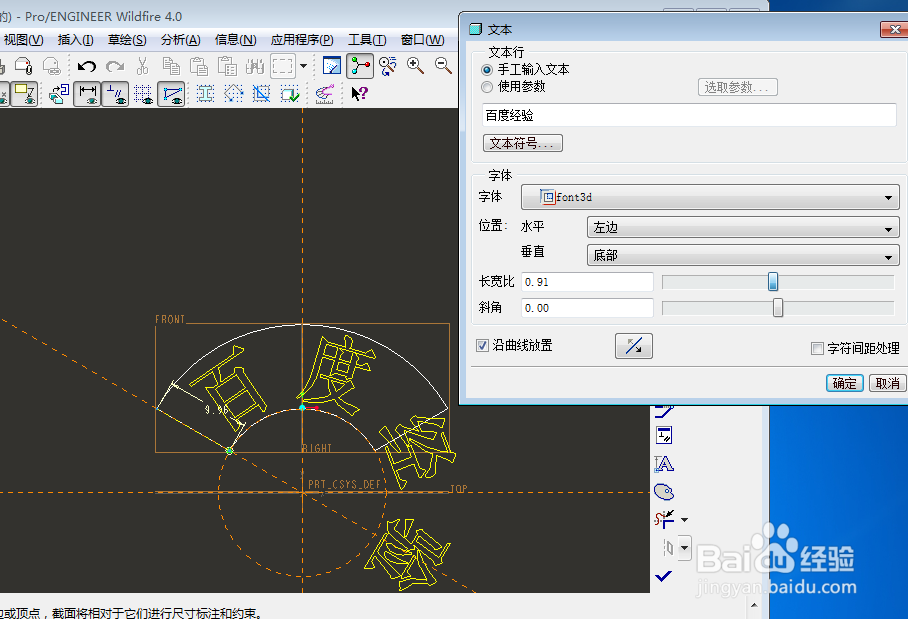Click the Zoom In magnifier

(x=415, y=66)
